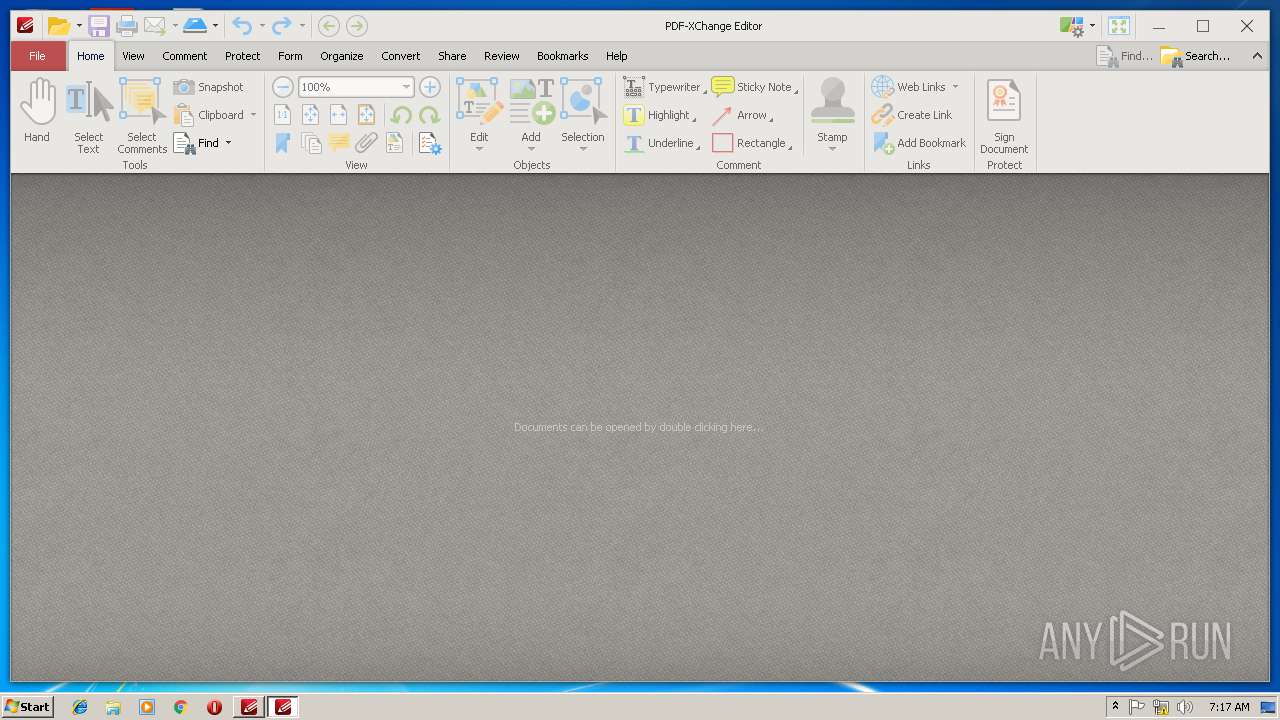Rotate view clockwise
Image resolution: width=1280 pixels, height=720 pixels.
click(x=429, y=115)
